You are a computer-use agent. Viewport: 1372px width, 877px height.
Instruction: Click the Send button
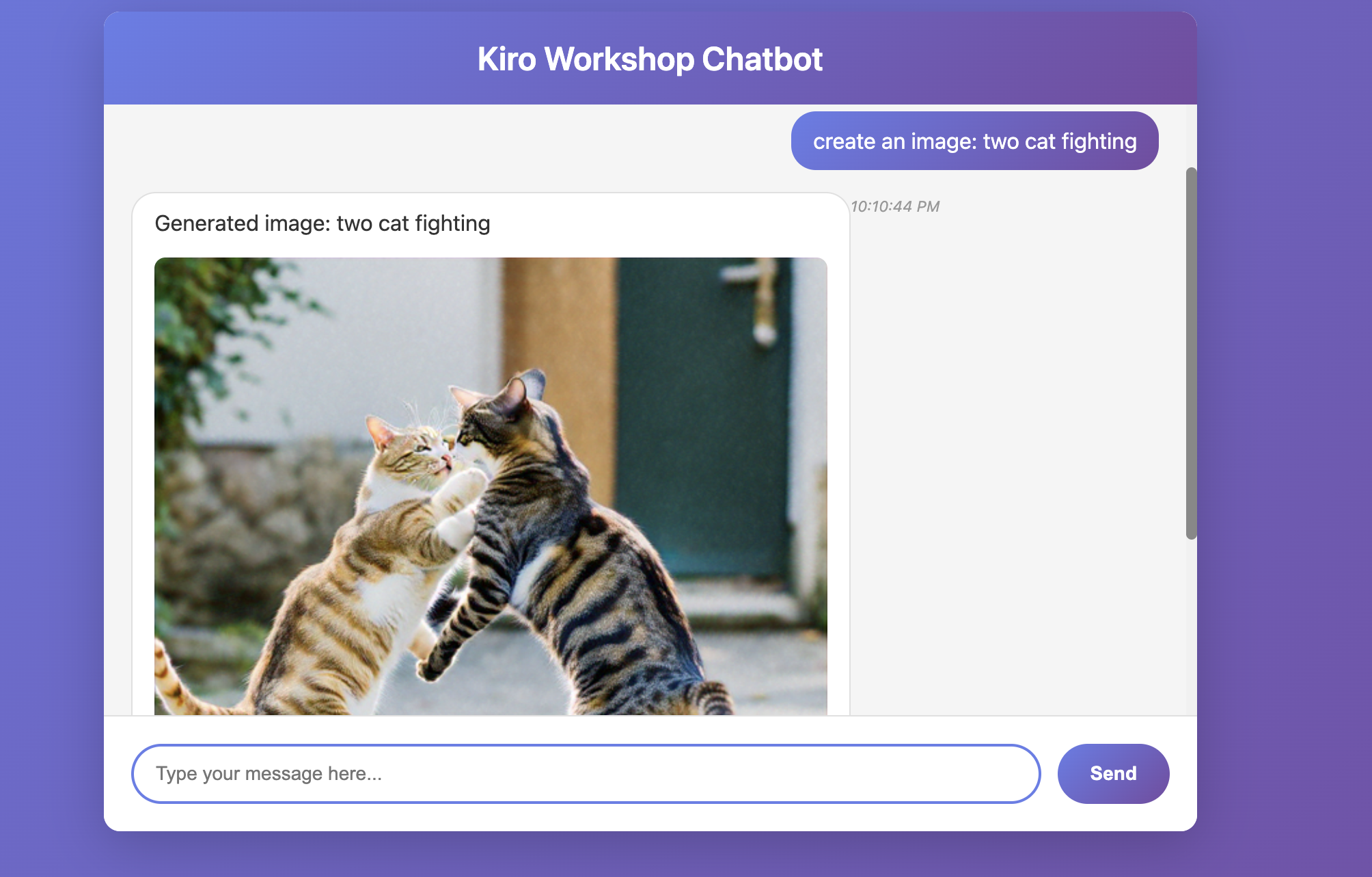[x=1112, y=773]
